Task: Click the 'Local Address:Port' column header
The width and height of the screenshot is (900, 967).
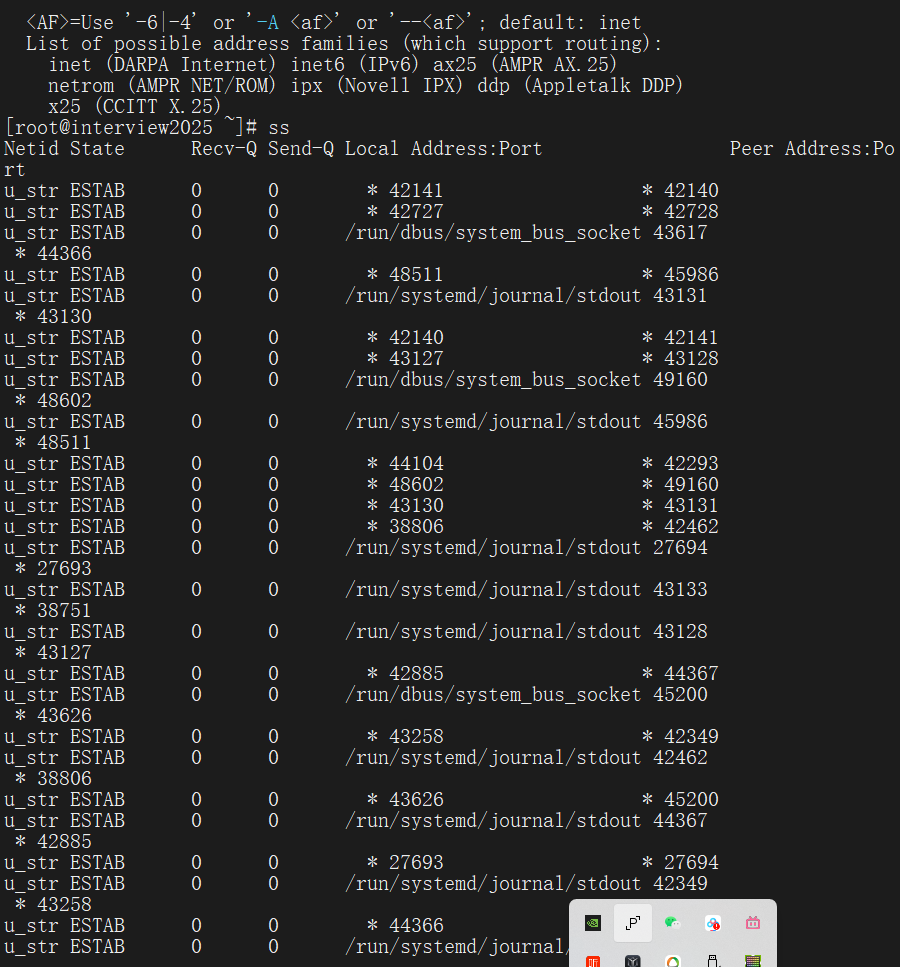Action: [444, 149]
